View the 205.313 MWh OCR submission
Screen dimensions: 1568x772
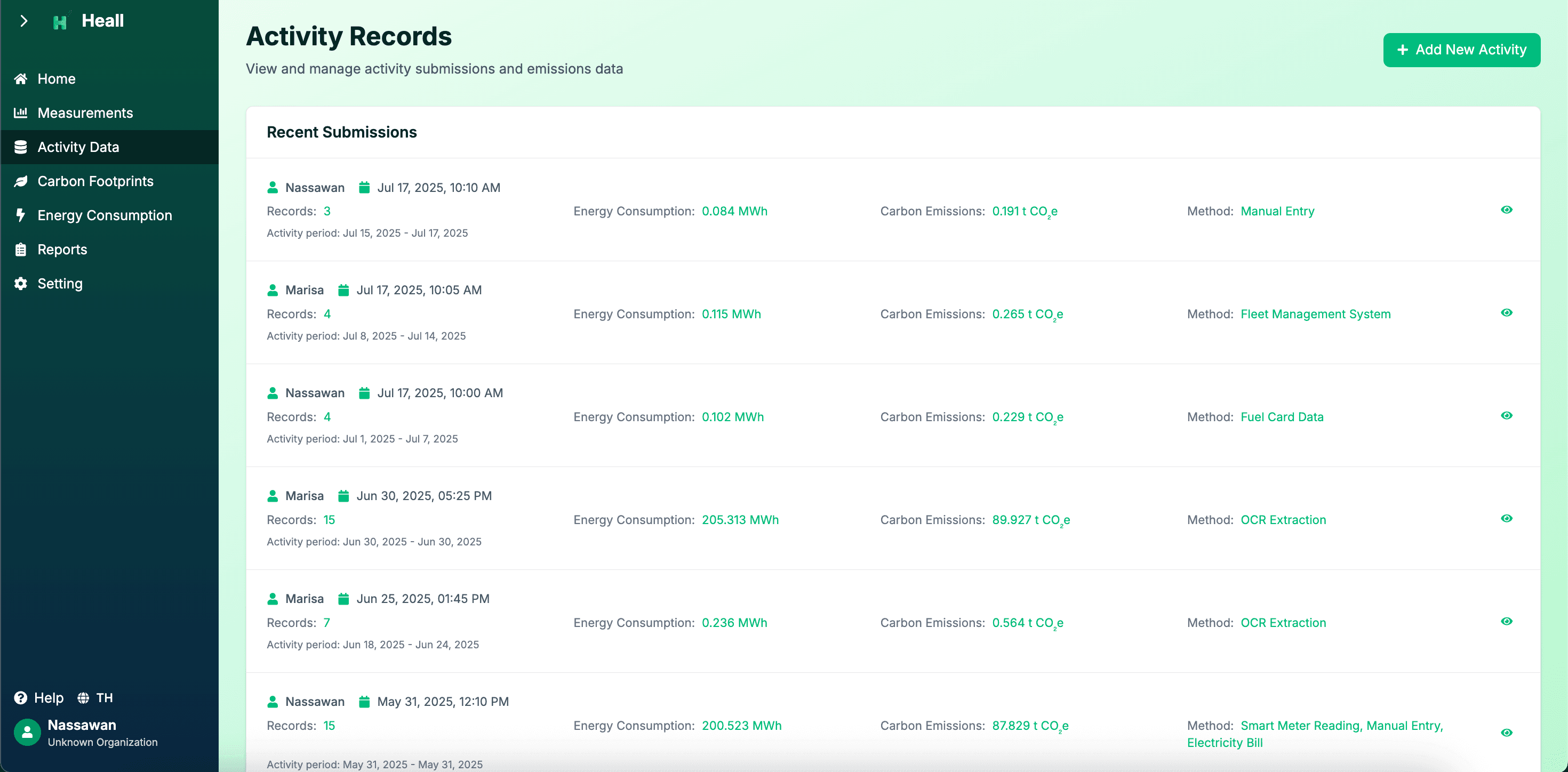pos(1506,518)
